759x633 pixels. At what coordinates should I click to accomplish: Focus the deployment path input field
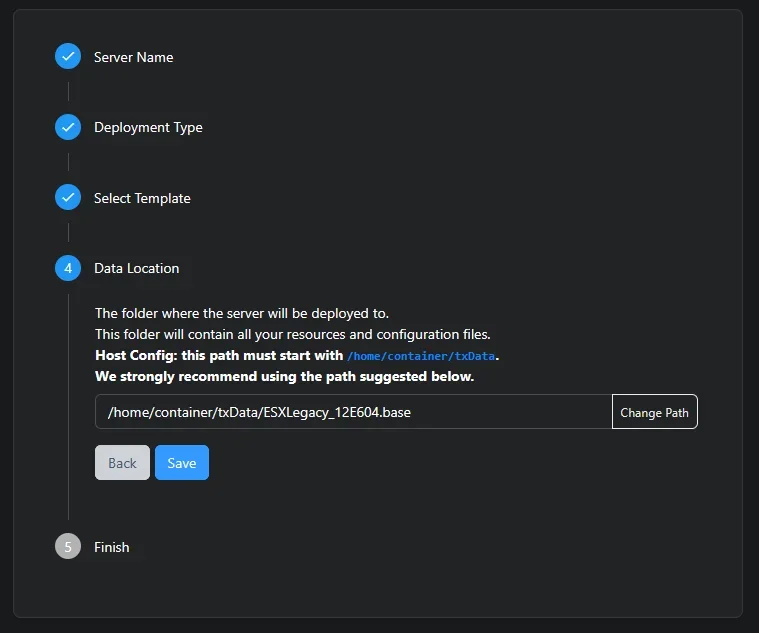[x=354, y=412]
